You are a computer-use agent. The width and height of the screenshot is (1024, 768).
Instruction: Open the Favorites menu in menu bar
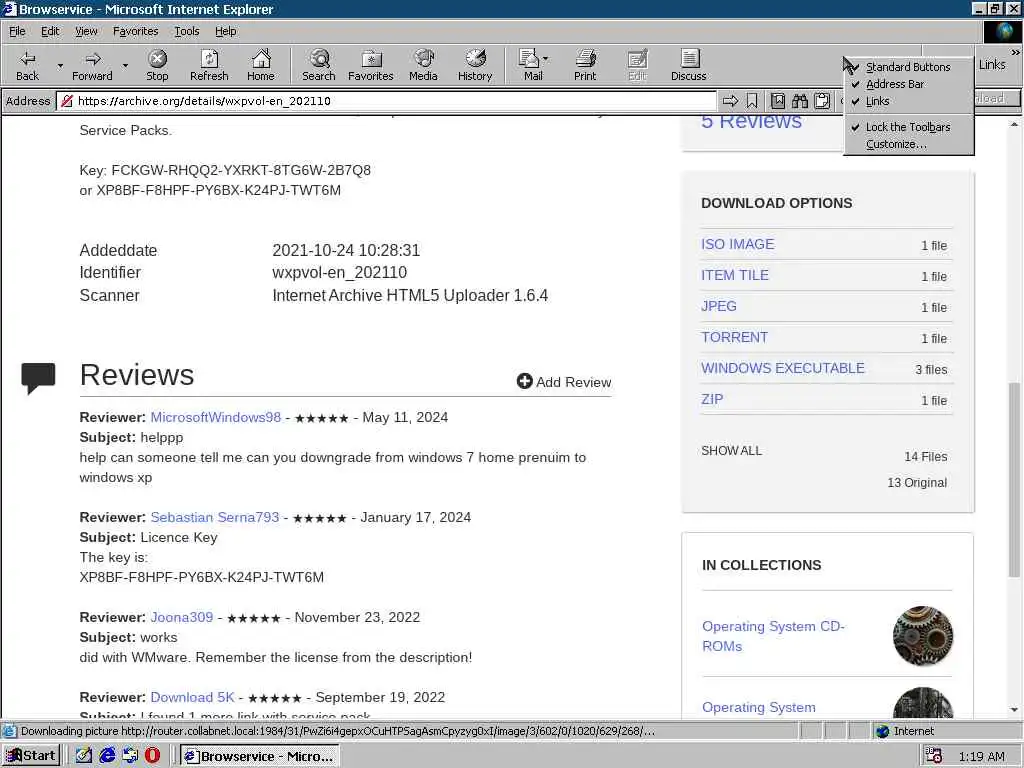pyautogui.click(x=135, y=31)
